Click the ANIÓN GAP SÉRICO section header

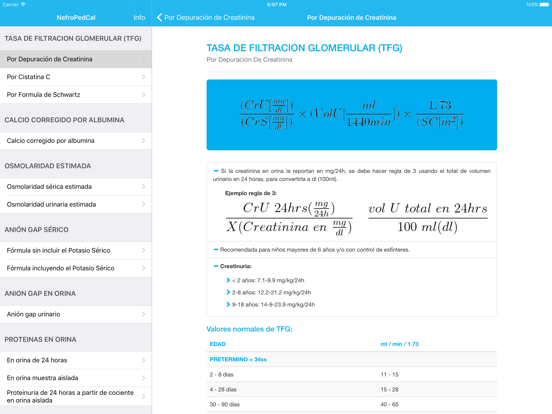[x=37, y=230]
